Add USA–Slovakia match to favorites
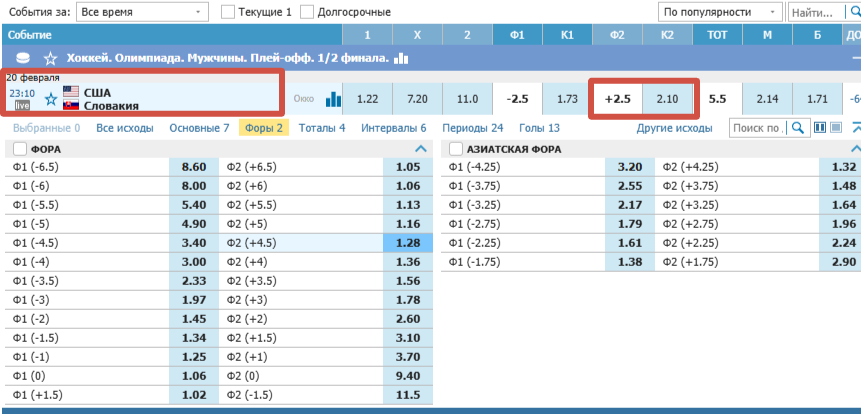The image size is (861, 414). (51, 99)
